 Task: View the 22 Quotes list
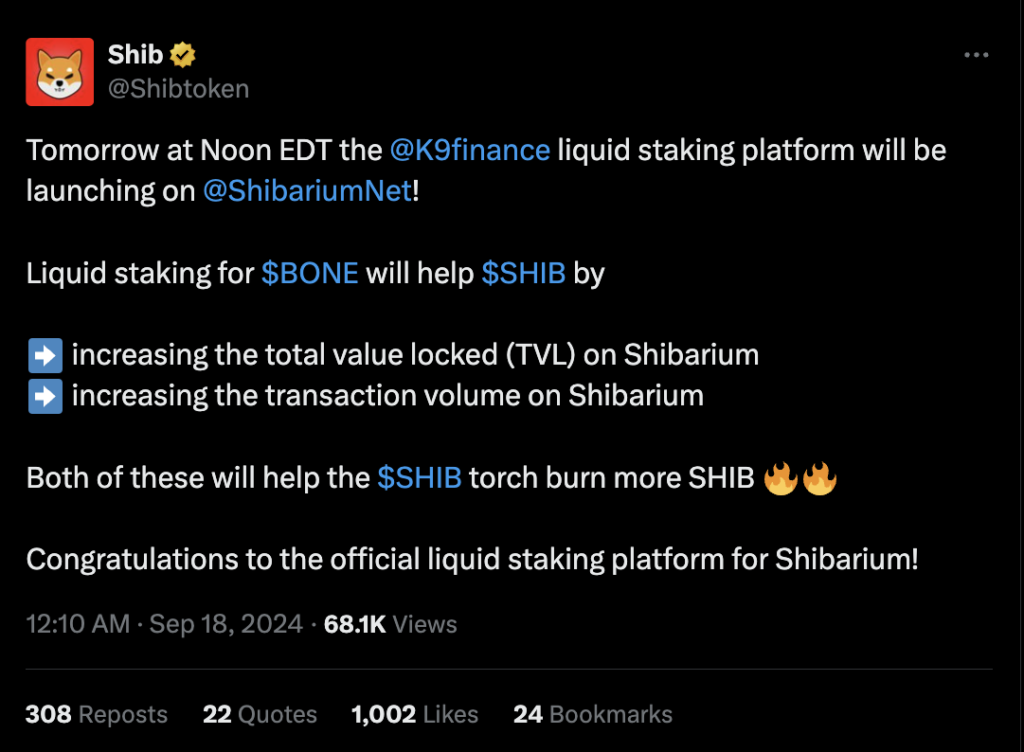(260, 714)
